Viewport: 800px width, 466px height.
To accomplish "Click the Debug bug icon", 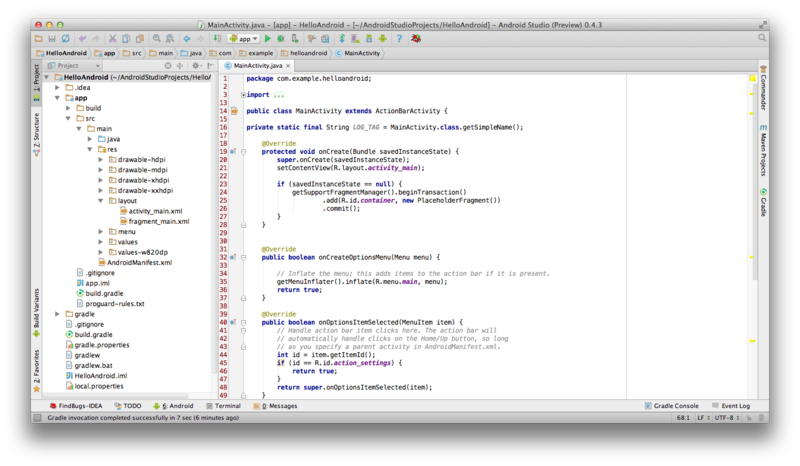I will (x=281, y=38).
